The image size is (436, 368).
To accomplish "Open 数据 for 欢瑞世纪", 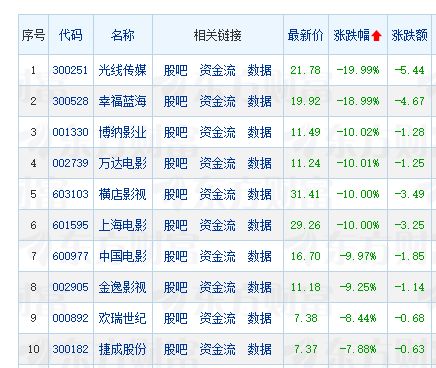I will [259, 318].
